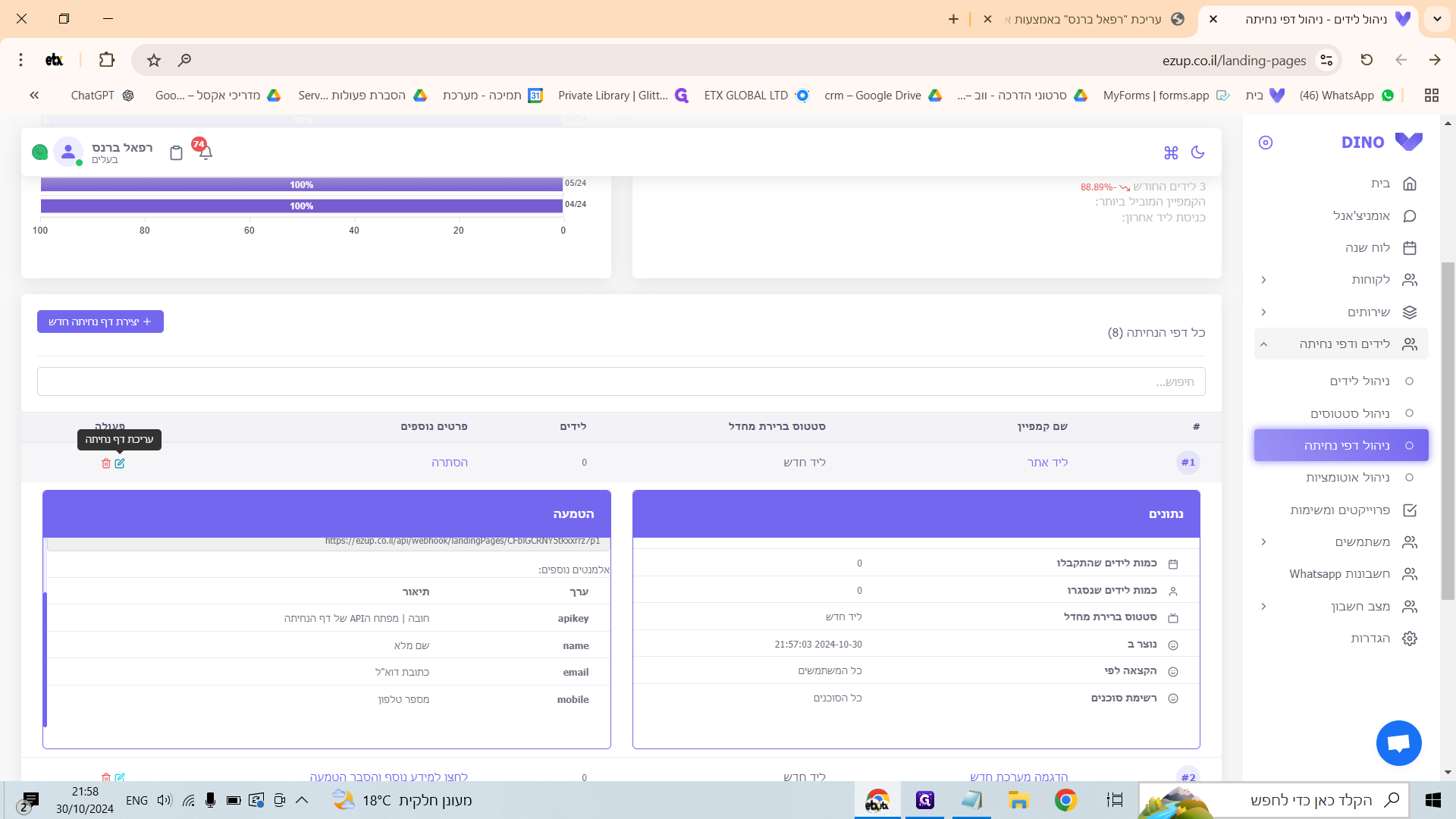Open (46) WhatsApp bookmark
1456x819 pixels.
point(1346,96)
